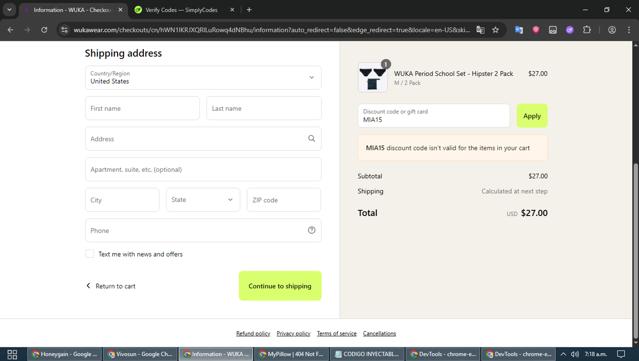Open the State dropdown
Screen dimensions: 639x361
[x=203, y=200]
